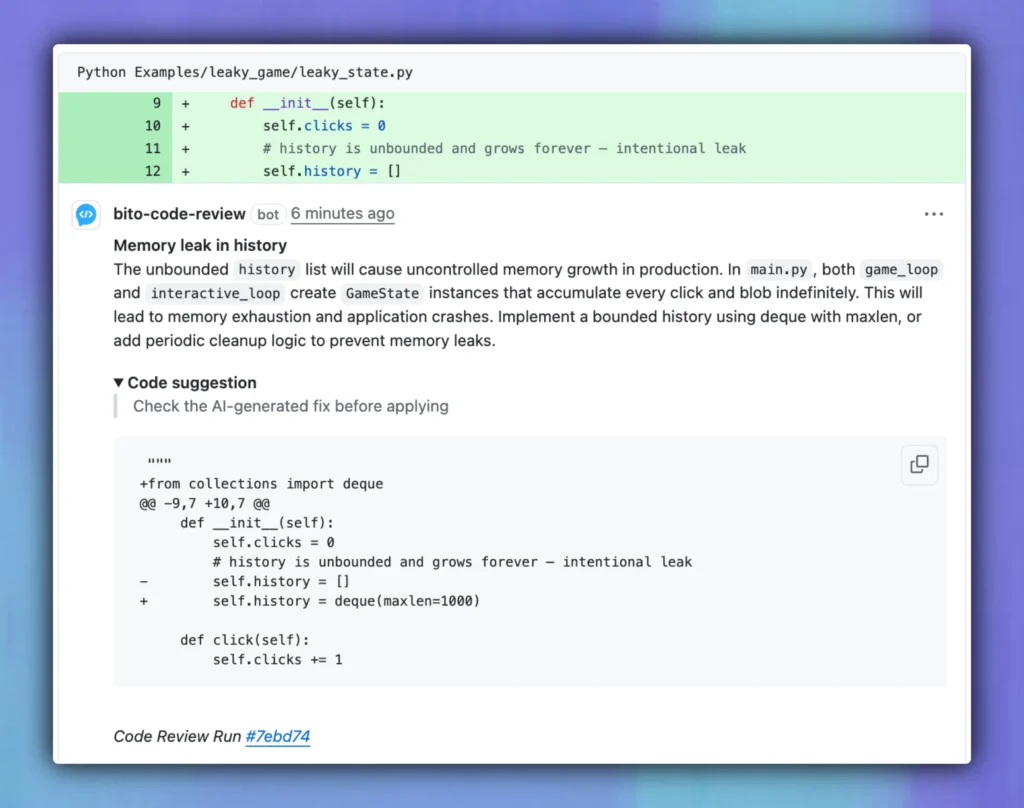Click the bito-code-review bot avatar icon
This screenshot has height=808, width=1024.
point(85,214)
